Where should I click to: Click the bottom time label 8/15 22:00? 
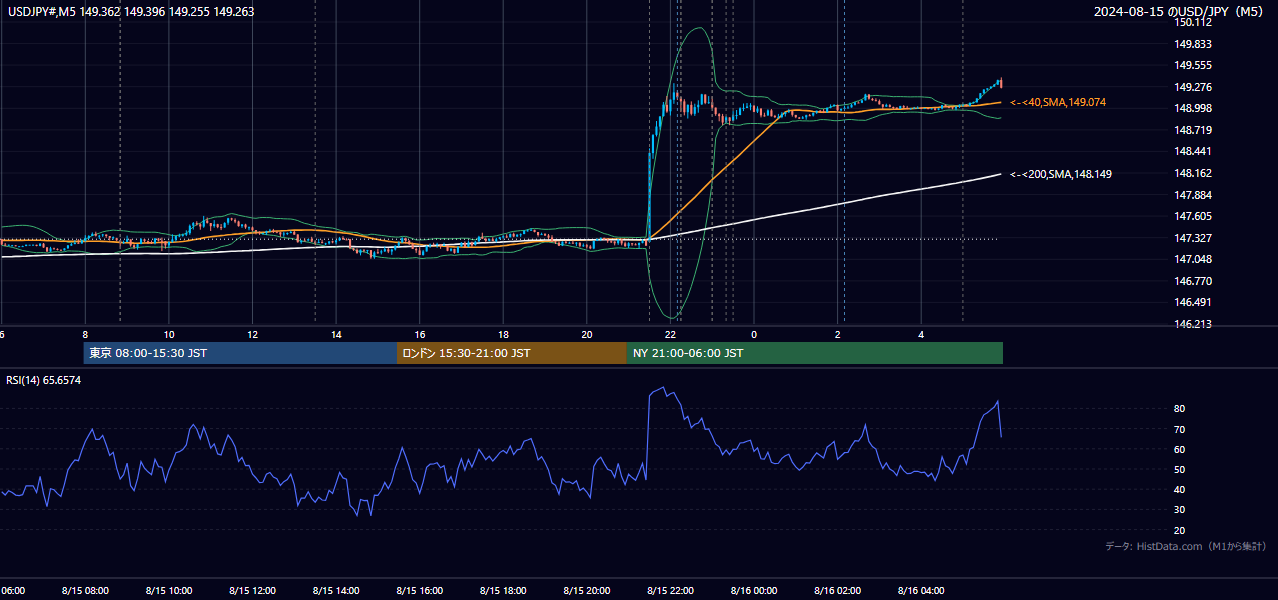tap(670, 591)
